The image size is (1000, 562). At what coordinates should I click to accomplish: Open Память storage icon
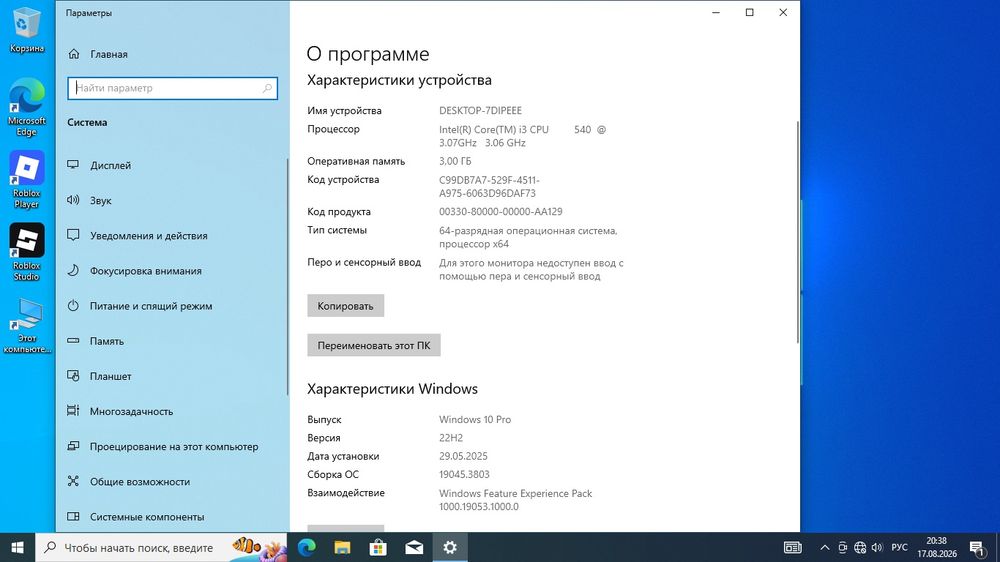pyautogui.click(x=73, y=341)
